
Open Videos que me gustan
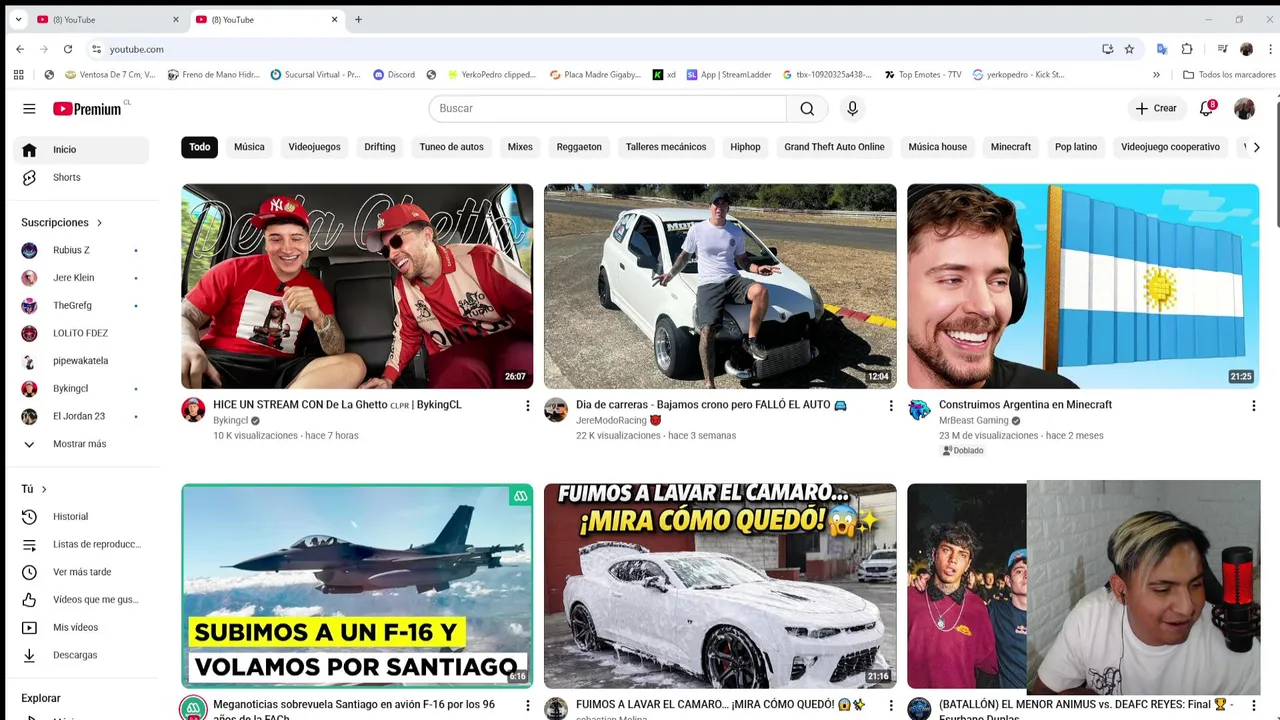pyautogui.click(x=81, y=599)
